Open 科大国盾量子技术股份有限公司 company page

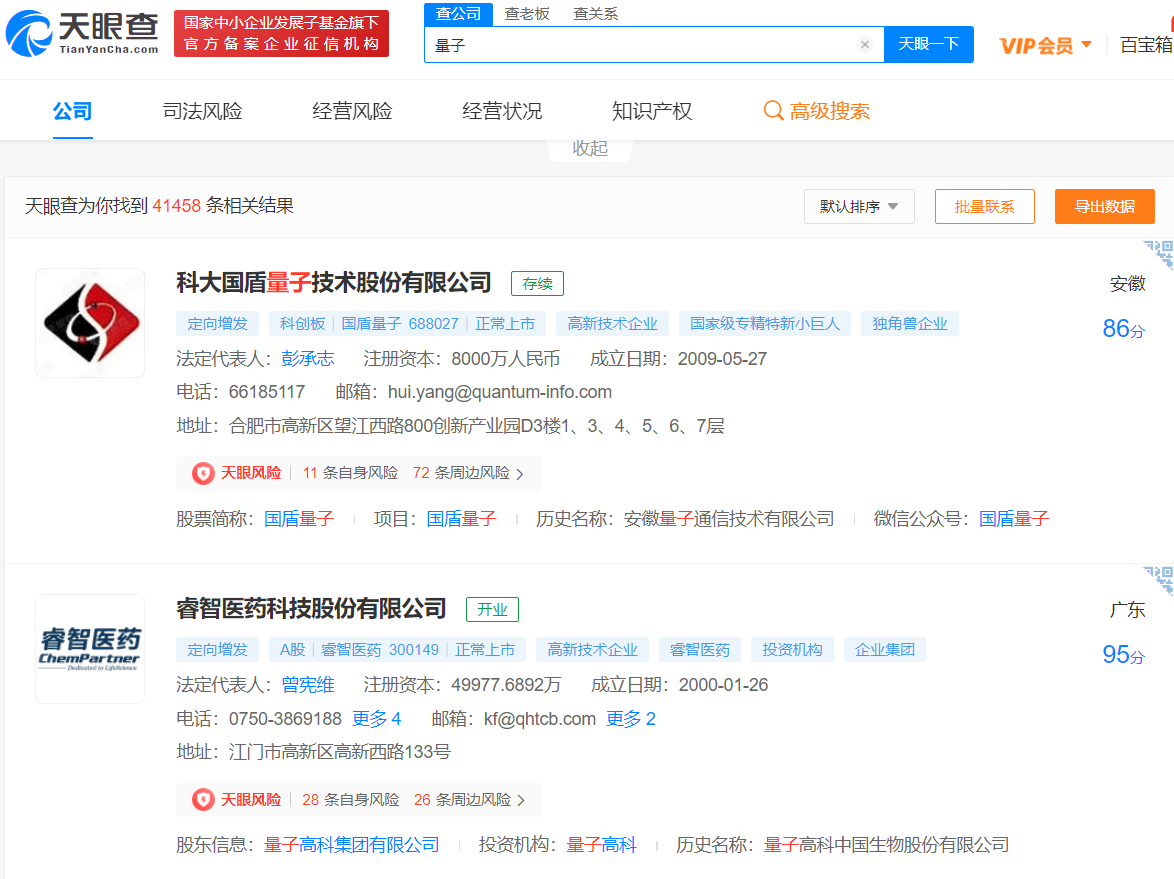pos(334,283)
